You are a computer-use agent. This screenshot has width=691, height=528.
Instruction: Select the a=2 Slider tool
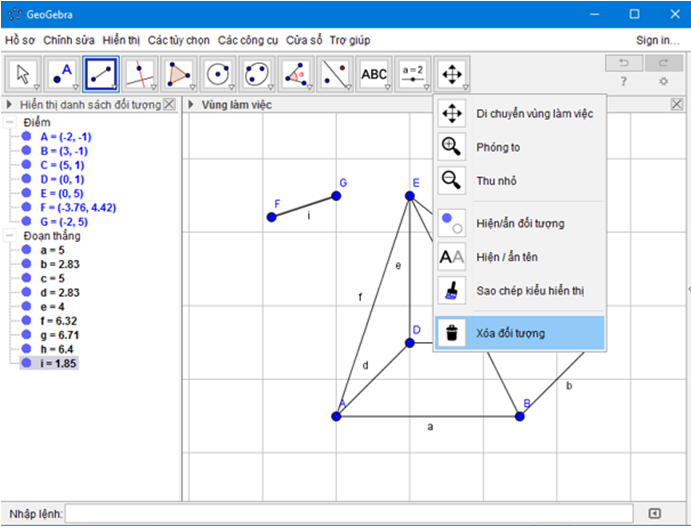pos(412,74)
